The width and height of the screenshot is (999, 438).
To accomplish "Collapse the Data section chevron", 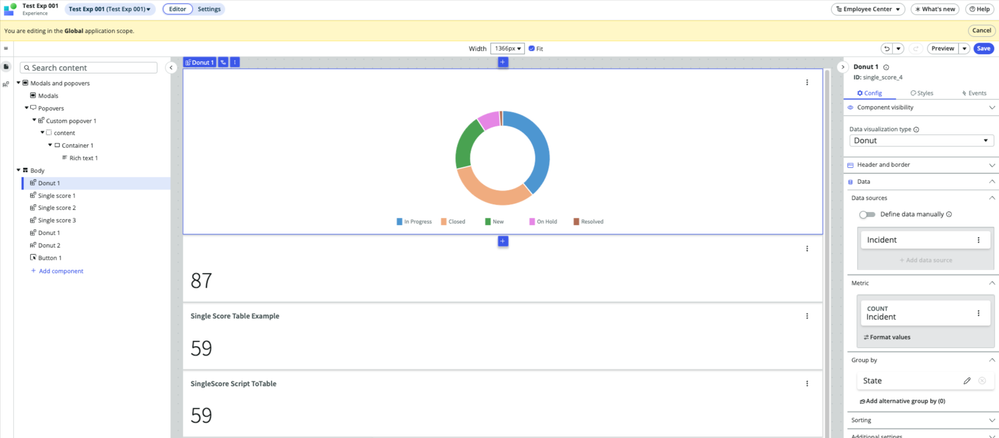I will tap(991, 182).
